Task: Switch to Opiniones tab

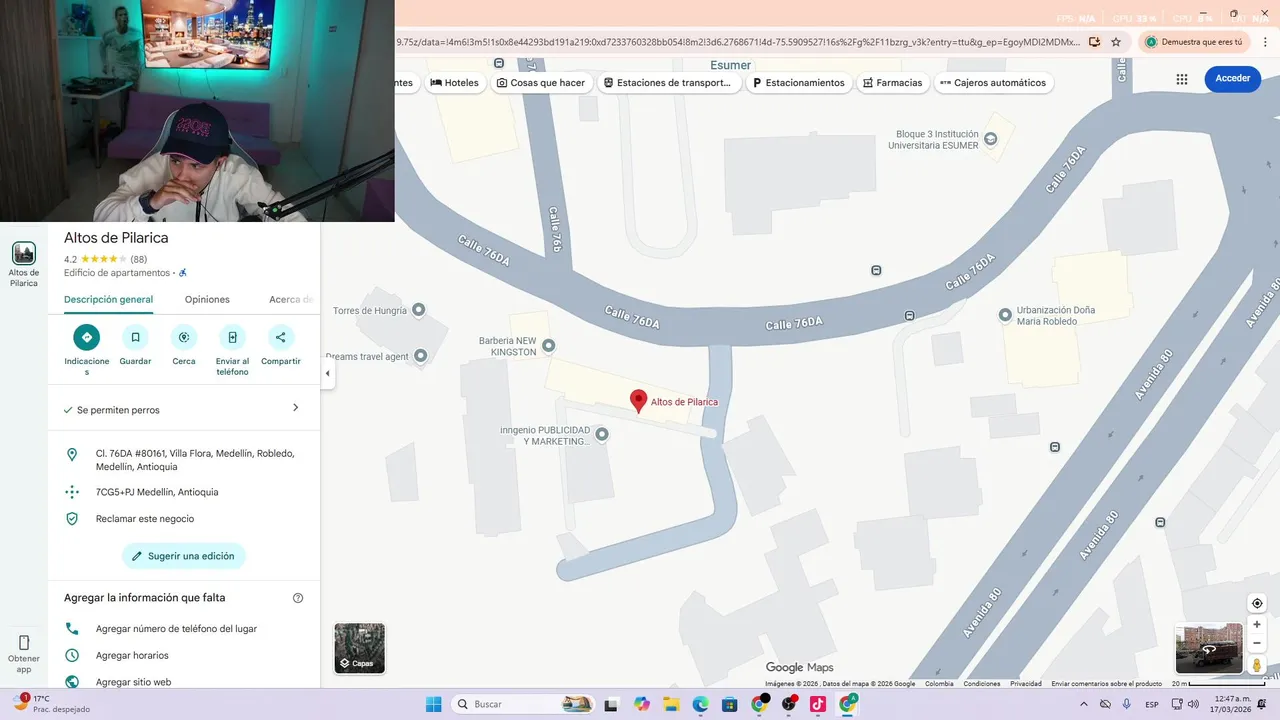Action: coord(207,300)
